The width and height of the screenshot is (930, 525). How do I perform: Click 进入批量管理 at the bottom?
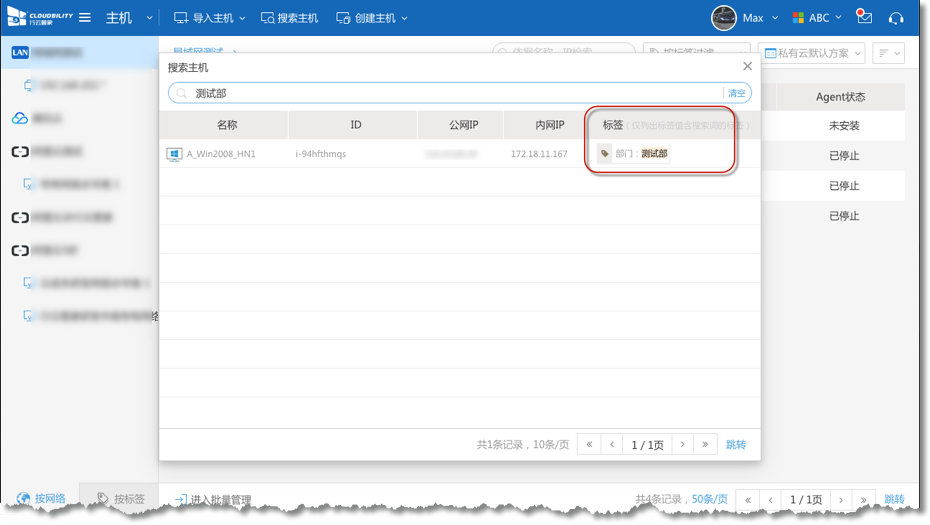pos(213,500)
